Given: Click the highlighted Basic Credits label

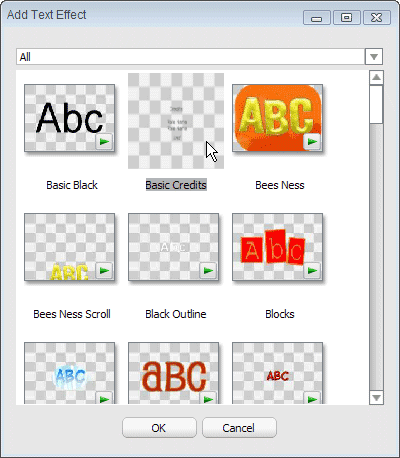Looking at the screenshot, I should point(176,185).
